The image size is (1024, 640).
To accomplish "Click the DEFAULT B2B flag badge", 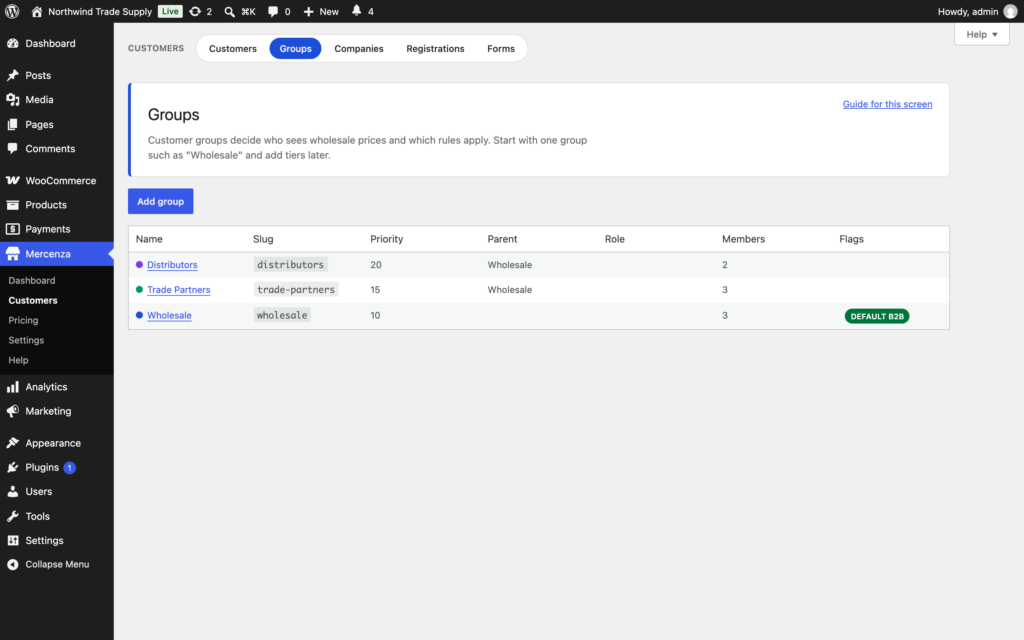I will click(x=876, y=316).
